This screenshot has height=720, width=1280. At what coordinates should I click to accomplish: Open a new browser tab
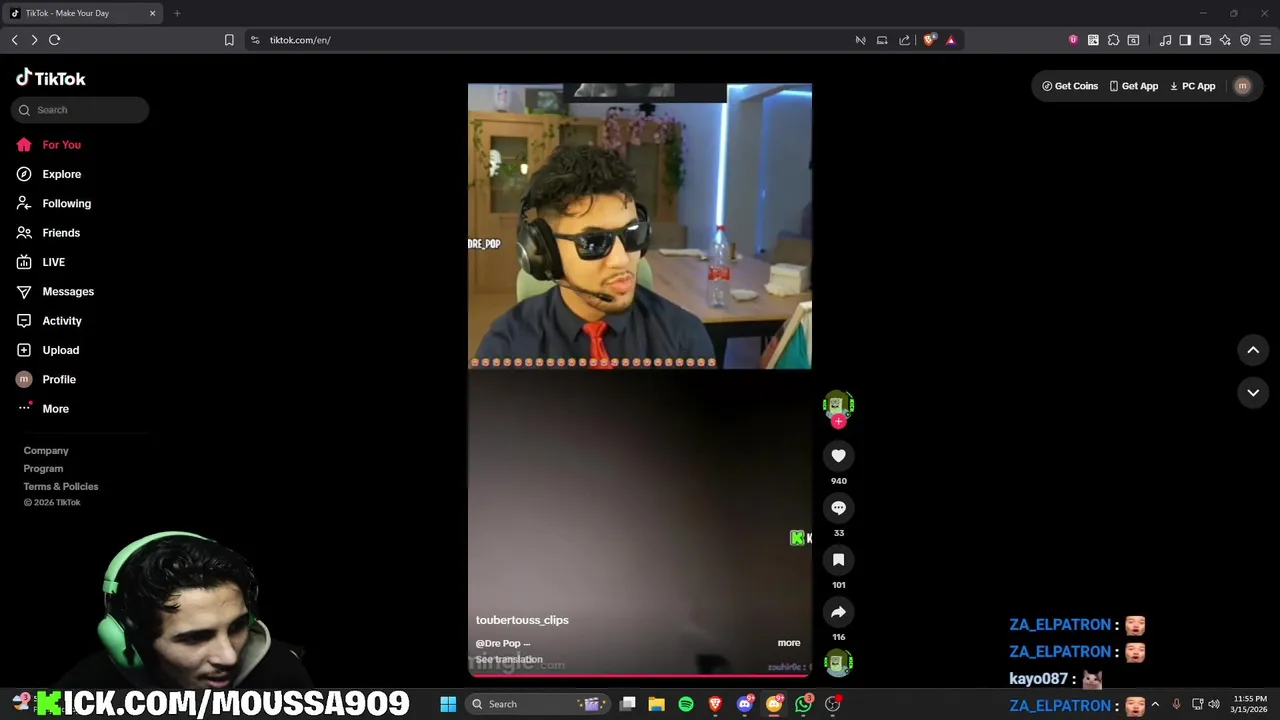[177, 13]
